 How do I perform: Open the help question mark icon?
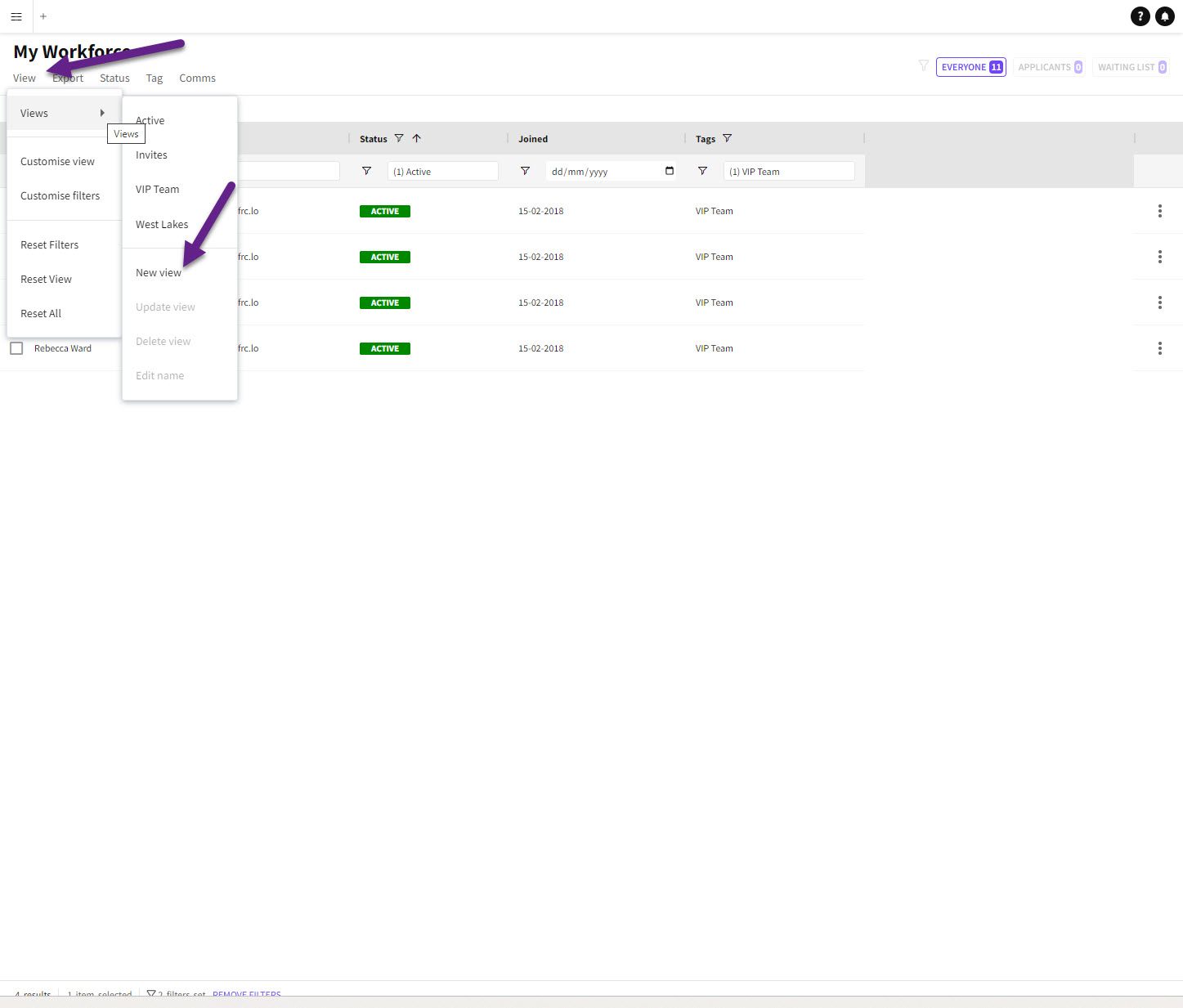(1140, 16)
